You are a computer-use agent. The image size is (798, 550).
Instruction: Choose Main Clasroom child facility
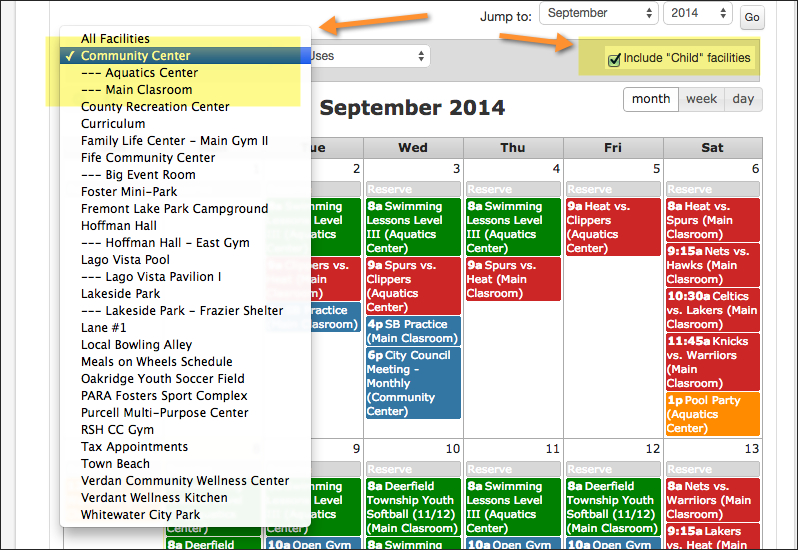click(185, 90)
